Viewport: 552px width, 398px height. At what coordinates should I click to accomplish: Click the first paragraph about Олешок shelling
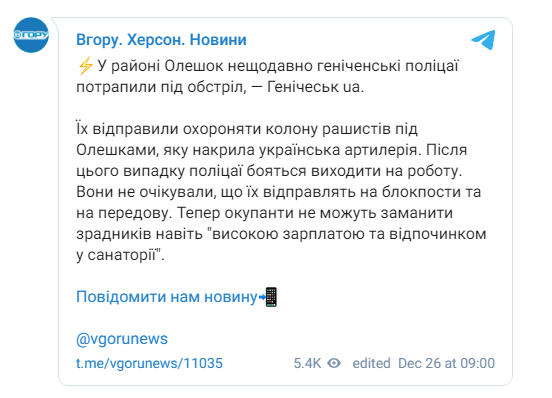pyautogui.click(x=268, y=76)
